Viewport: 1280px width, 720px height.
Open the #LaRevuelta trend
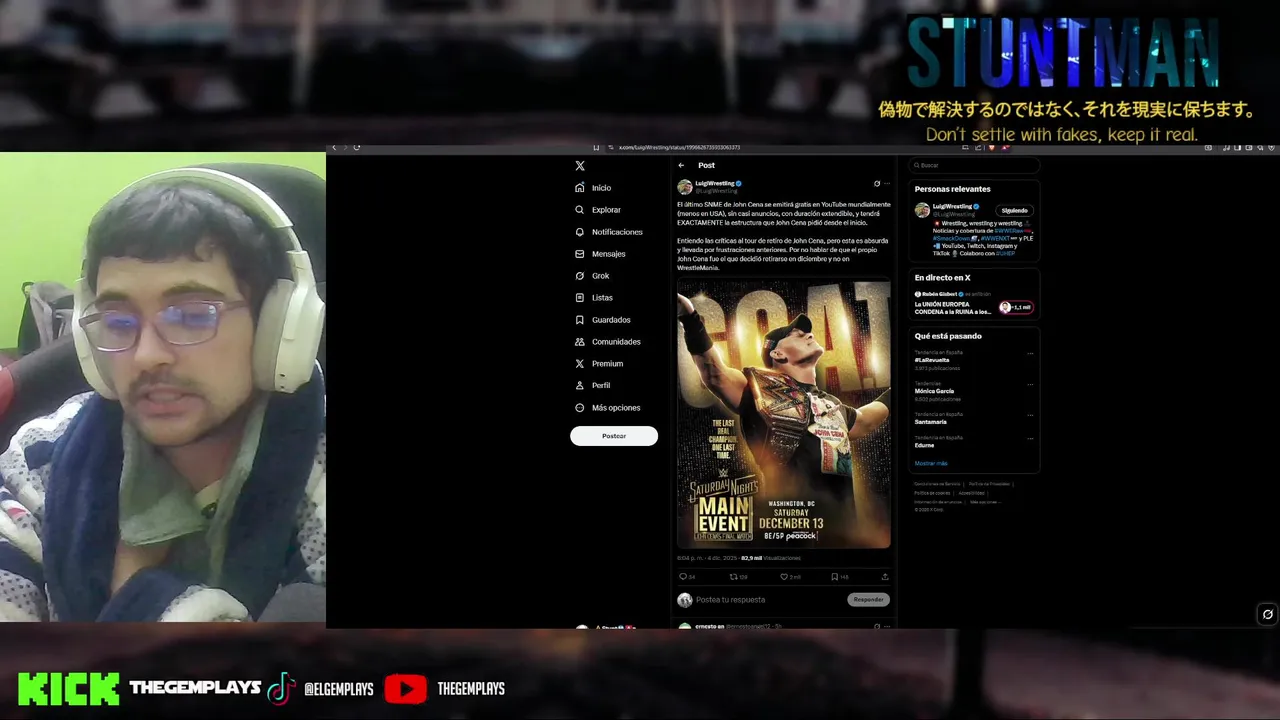click(932, 360)
